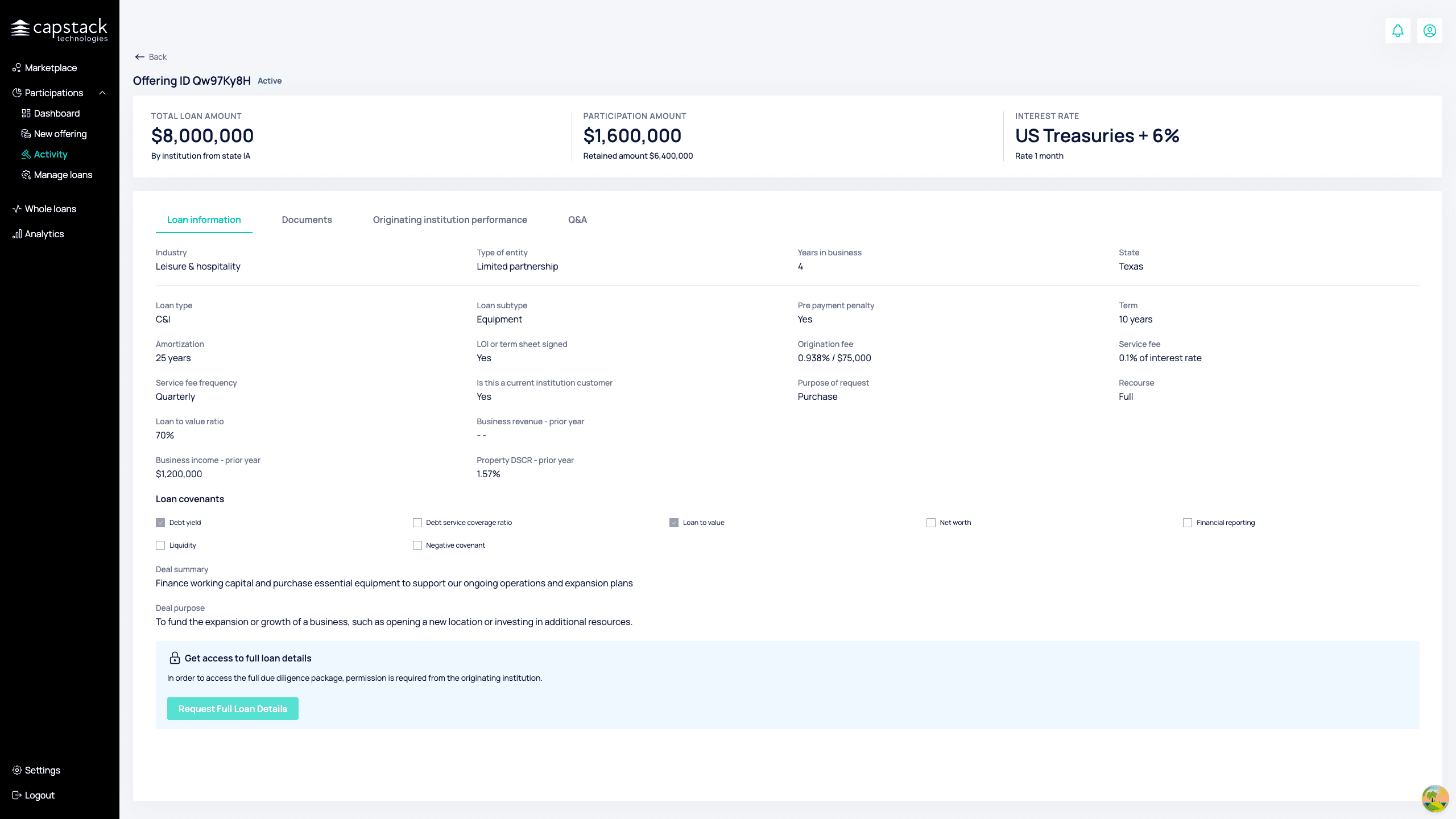Click the Marketplace sidebar icon
The height and width of the screenshot is (819, 1456).
(17, 68)
